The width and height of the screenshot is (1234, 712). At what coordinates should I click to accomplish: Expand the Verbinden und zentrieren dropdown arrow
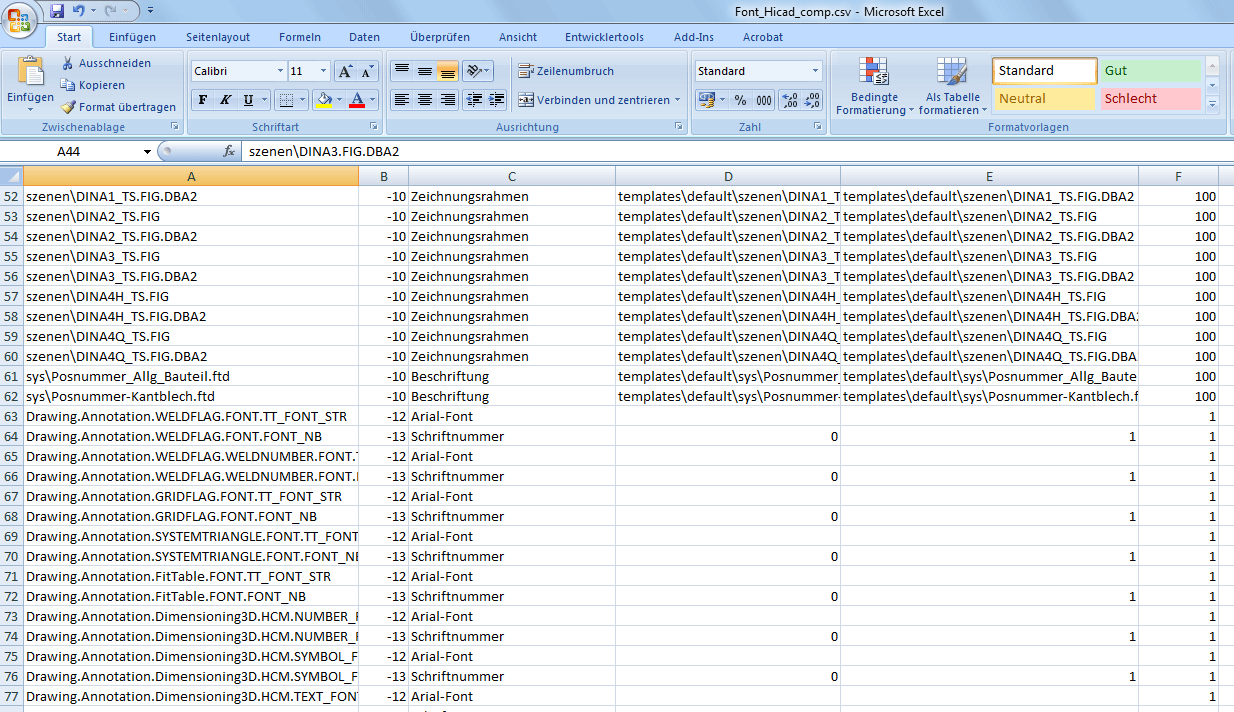coord(677,100)
